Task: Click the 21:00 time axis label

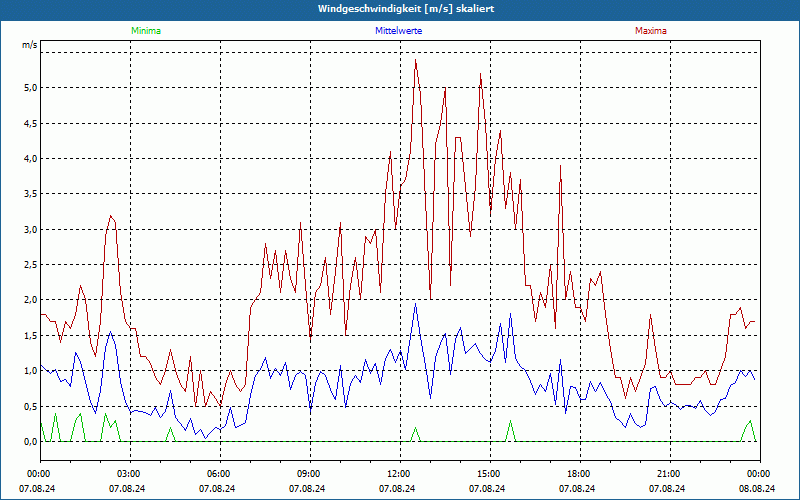Action: [x=670, y=474]
